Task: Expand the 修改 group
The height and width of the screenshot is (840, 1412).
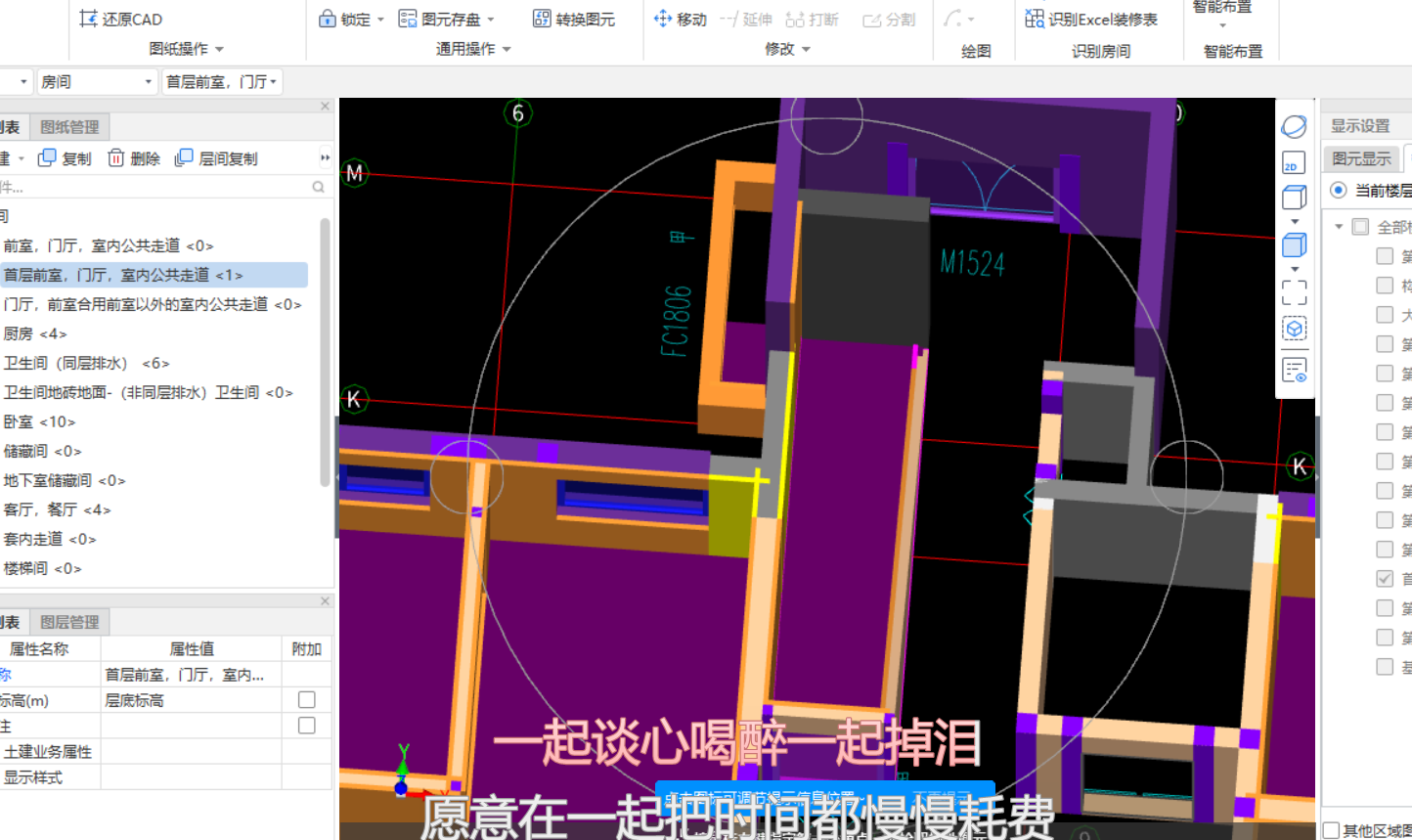Action: tap(806, 49)
